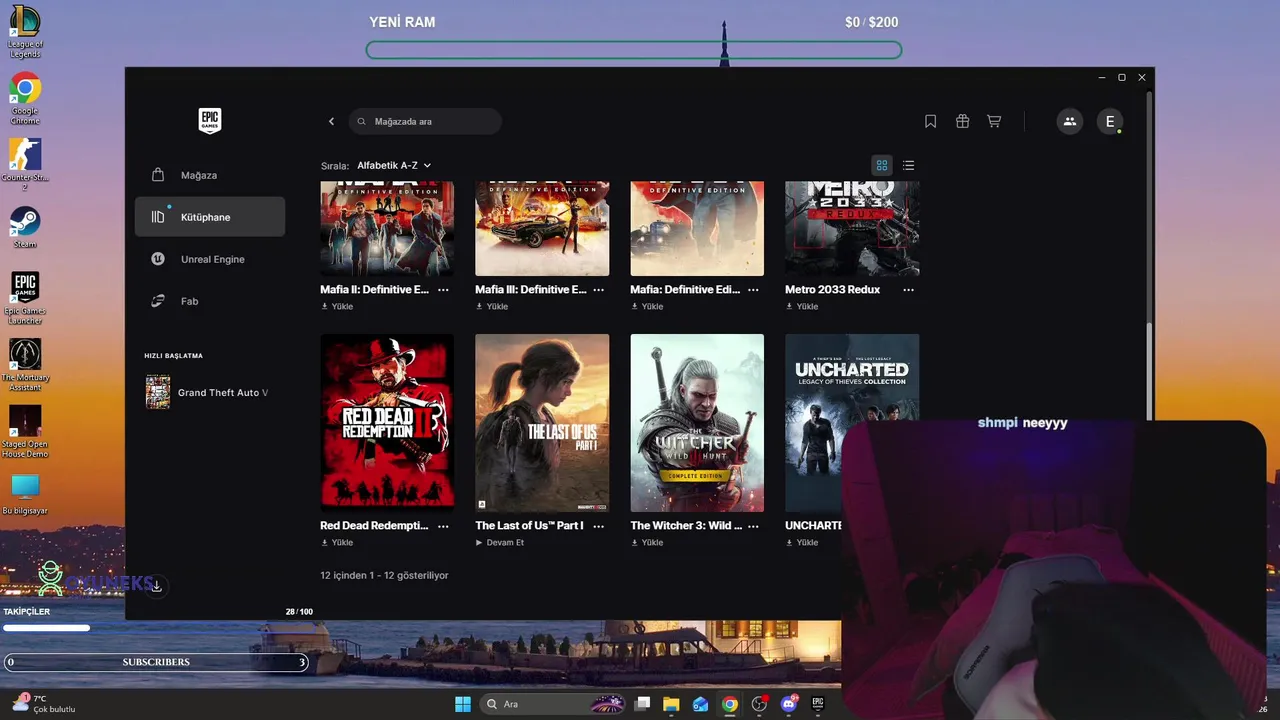Viewport: 1280px width, 720px height.
Task: Click Devam Et under The Last of Us
Action: (x=500, y=543)
